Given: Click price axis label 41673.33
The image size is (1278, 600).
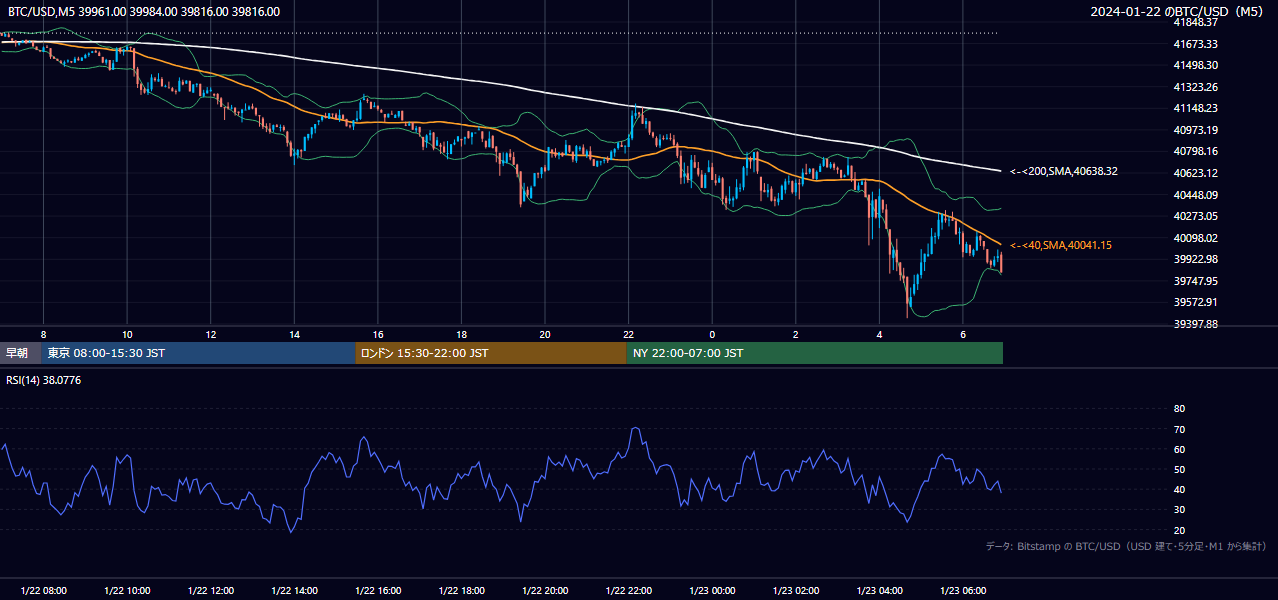Looking at the screenshot, I should [1195, 44].
